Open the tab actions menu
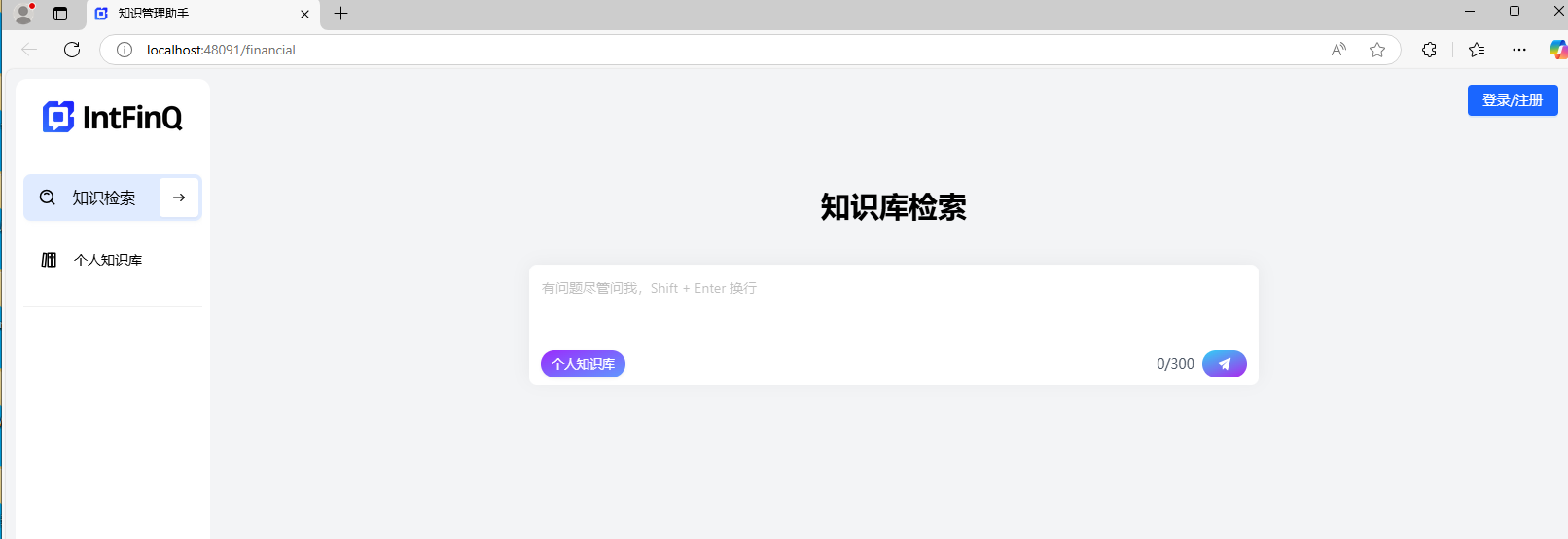1568x539 pixels. coord(60,14)
